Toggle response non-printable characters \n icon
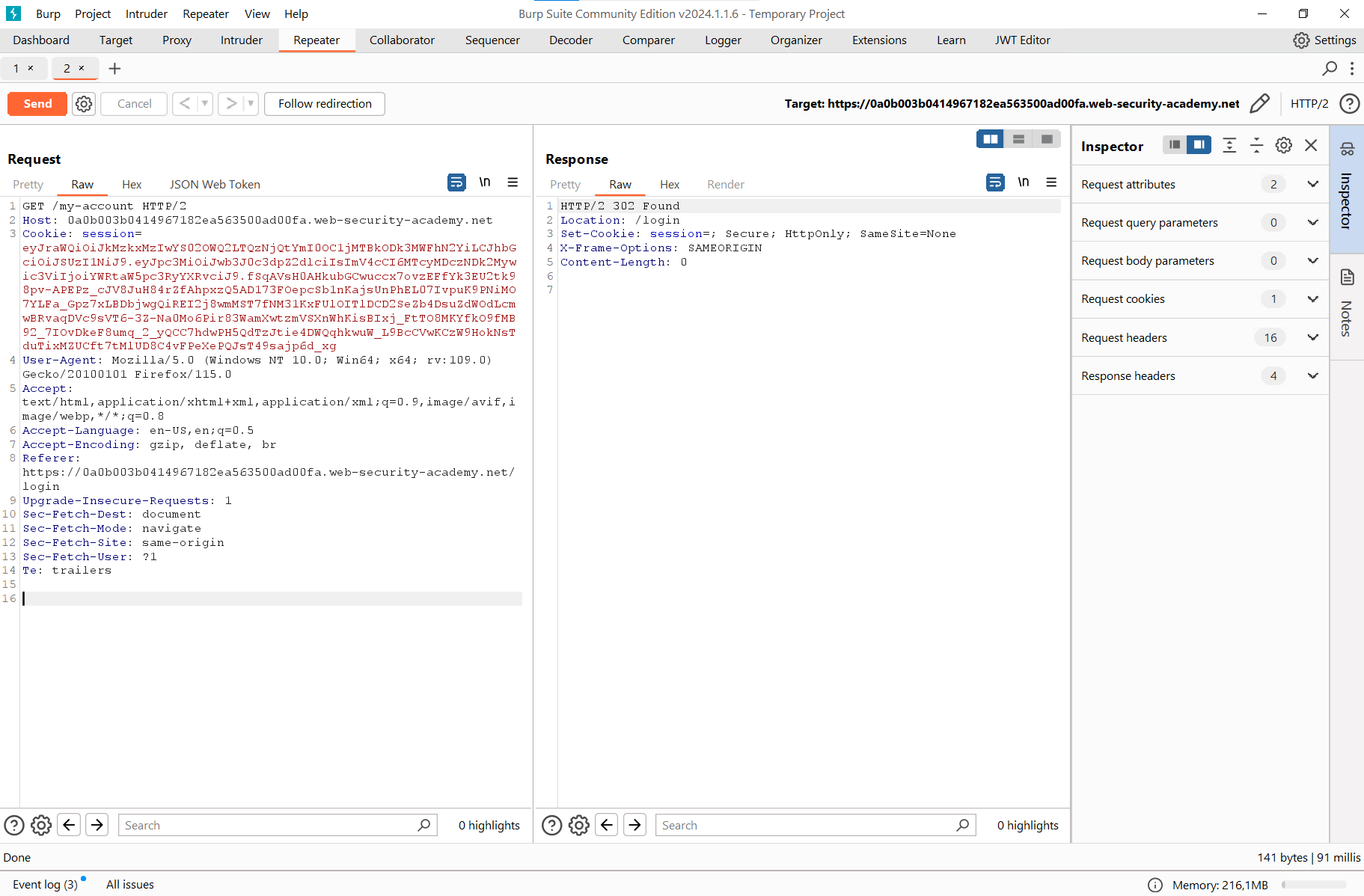Image resolution: width=1364 pixels, height=896 pixels. (x=1024, y=182)
